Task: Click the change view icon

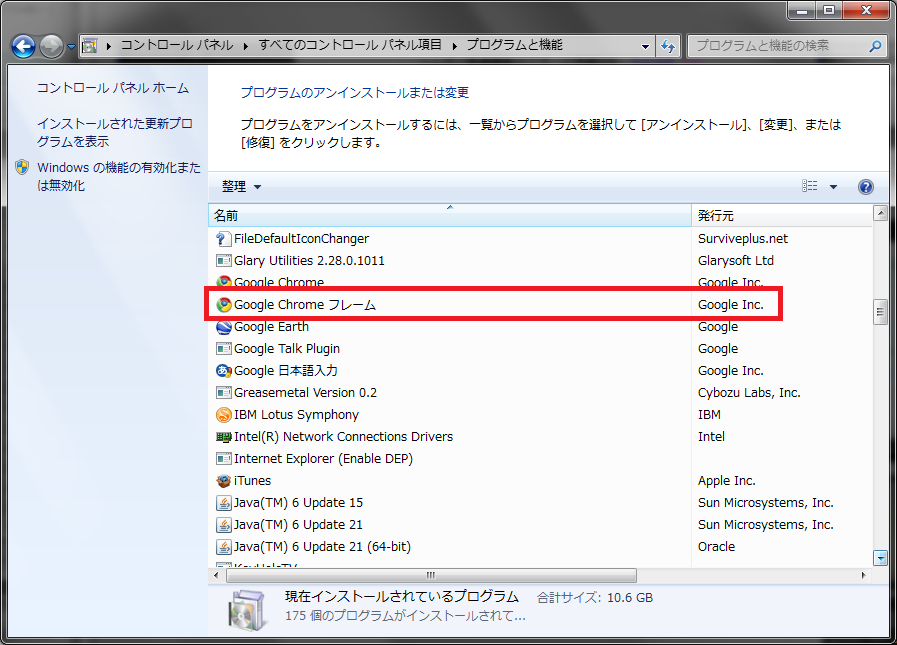Action: click(809, 186)
